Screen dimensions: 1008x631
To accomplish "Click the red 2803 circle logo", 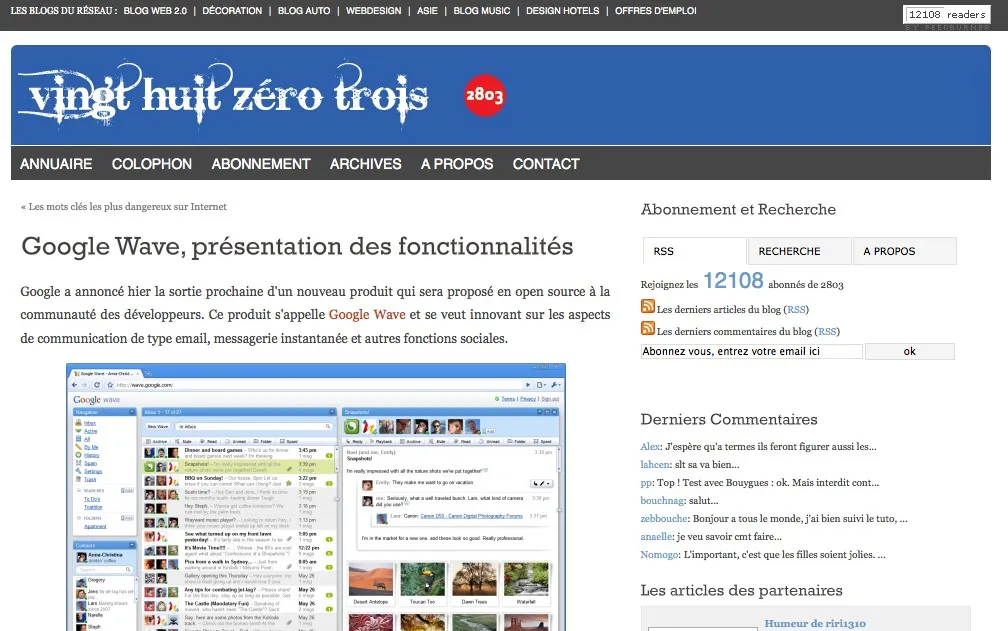I will (x=485, y=95).
